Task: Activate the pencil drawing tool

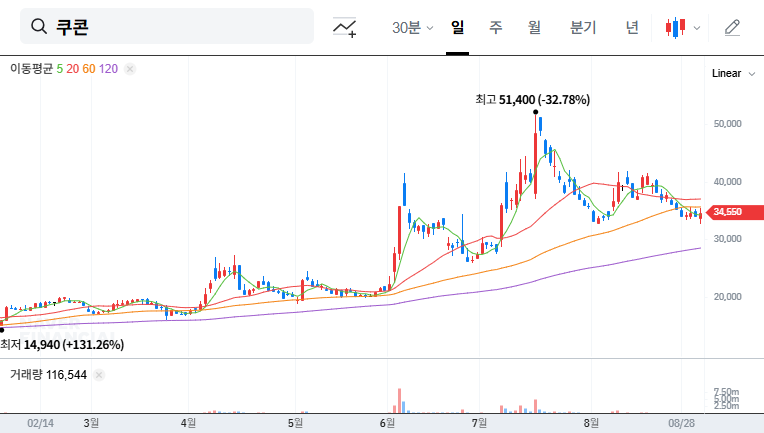Action: click(x=732, y=28)
